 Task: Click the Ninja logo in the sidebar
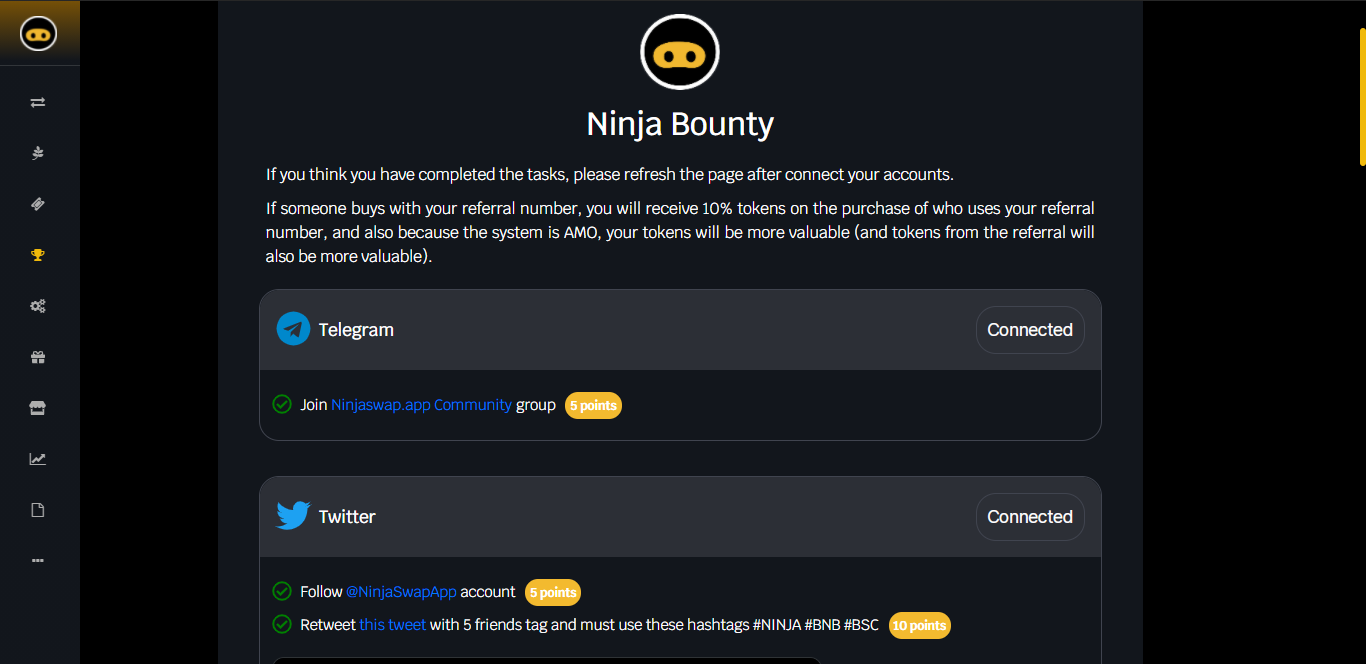(38, 34)
